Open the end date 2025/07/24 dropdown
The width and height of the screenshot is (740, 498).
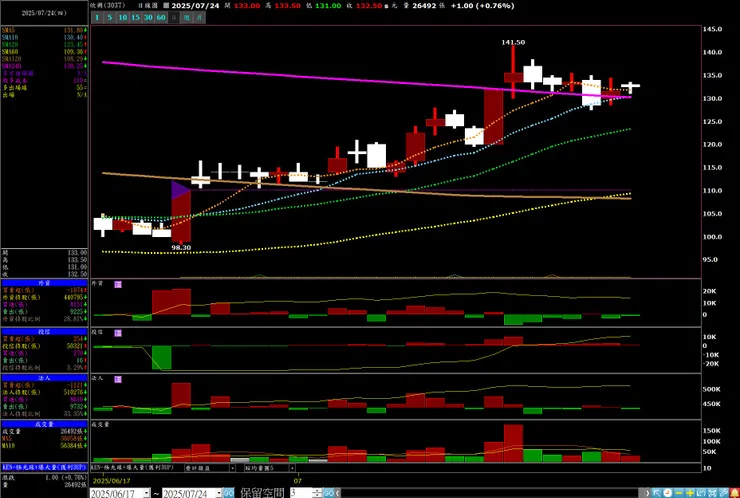(x=219, y=493)
